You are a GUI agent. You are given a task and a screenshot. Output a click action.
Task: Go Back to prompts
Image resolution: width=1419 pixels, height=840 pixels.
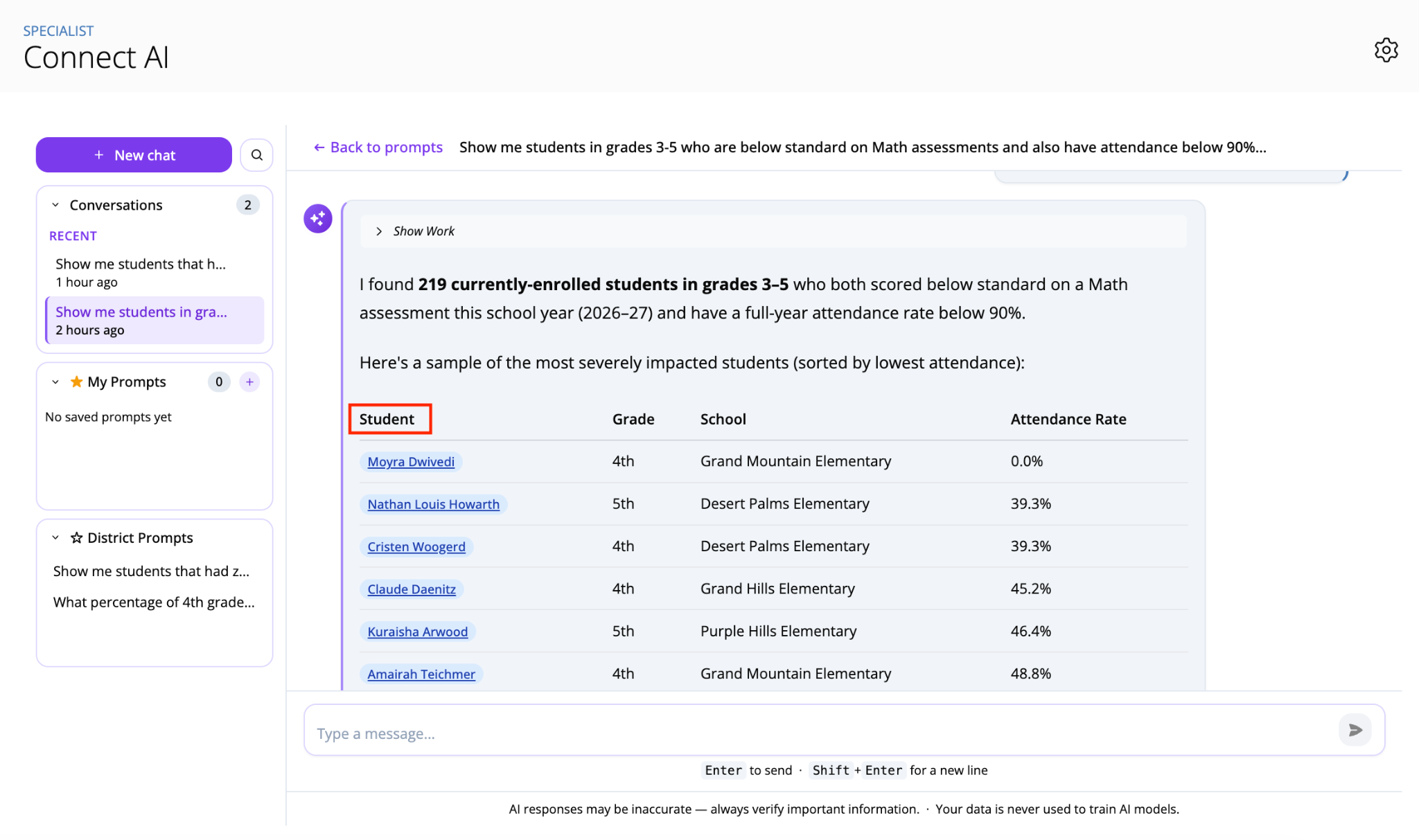pos(378,147)
